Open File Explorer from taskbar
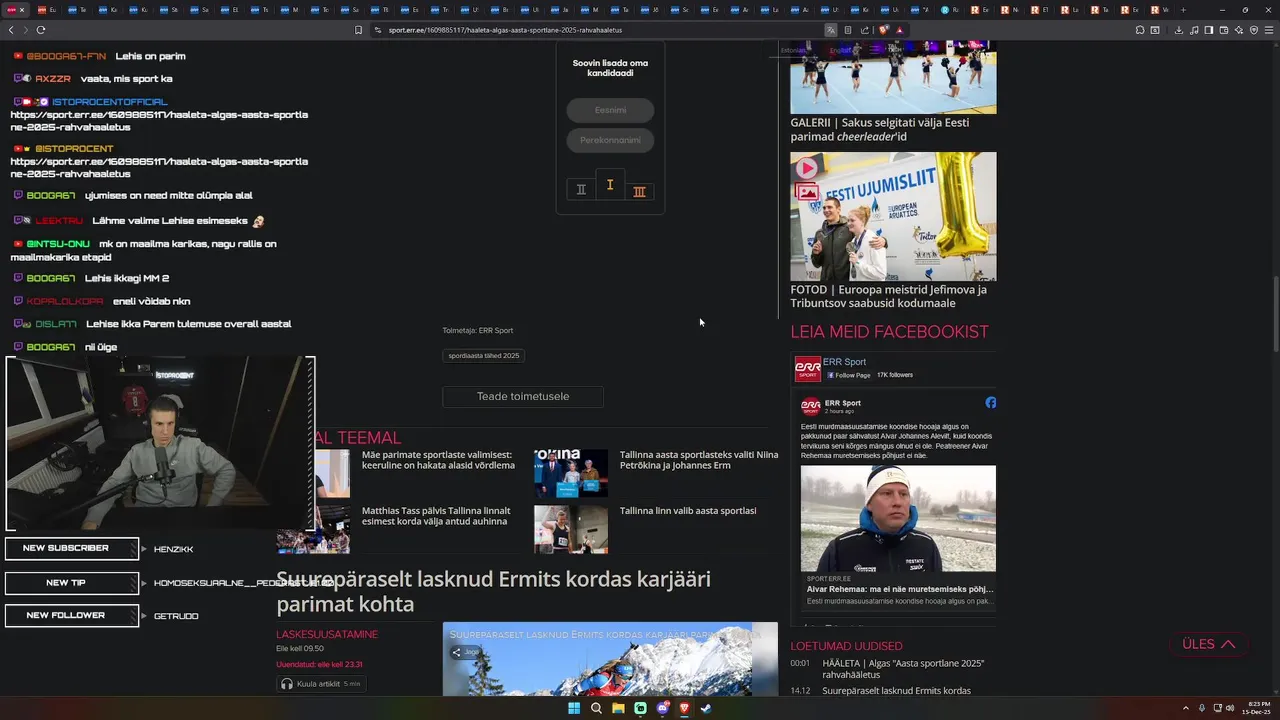The height and width of the screenshot is (720, 1280). [618, 708]
